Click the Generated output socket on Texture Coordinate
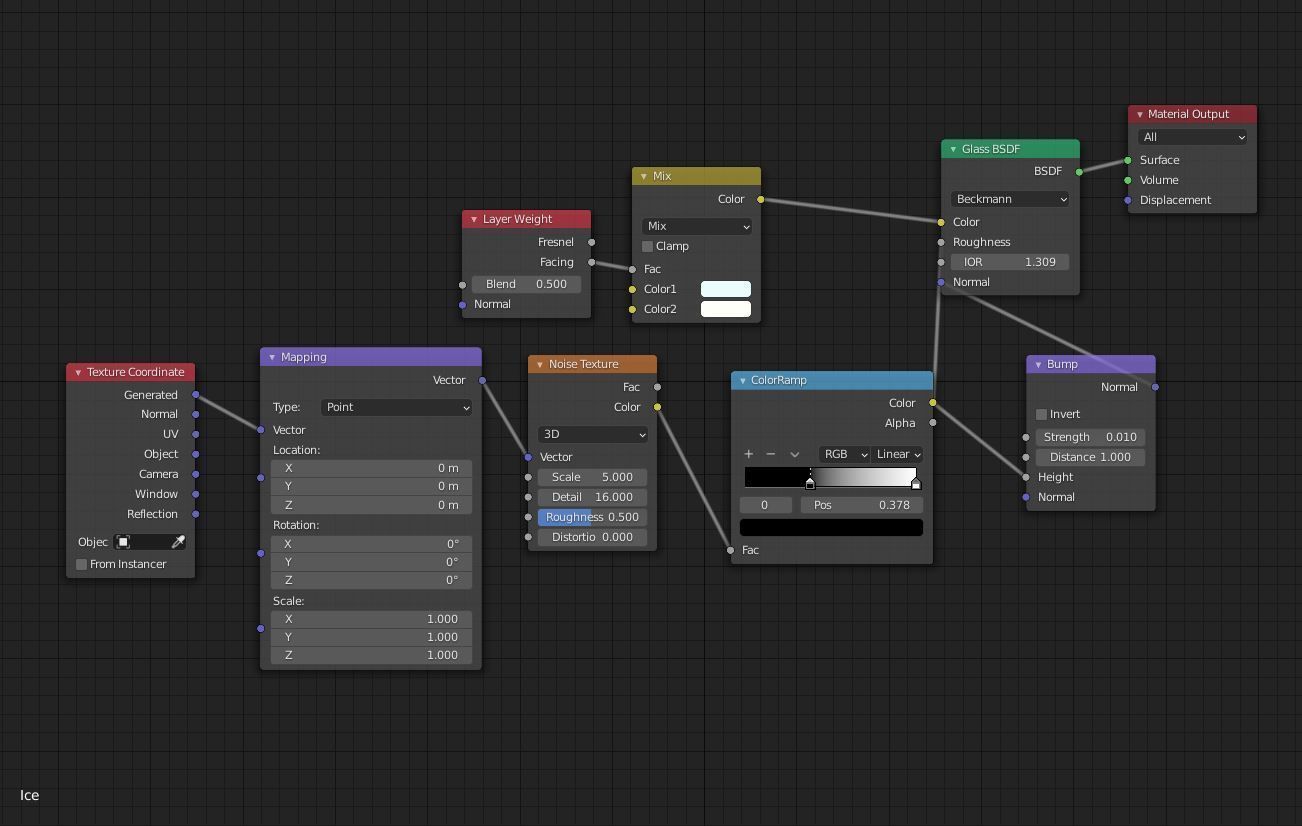Image resolution: width=1302 pixels, height=826 pixels. [196, 395]
